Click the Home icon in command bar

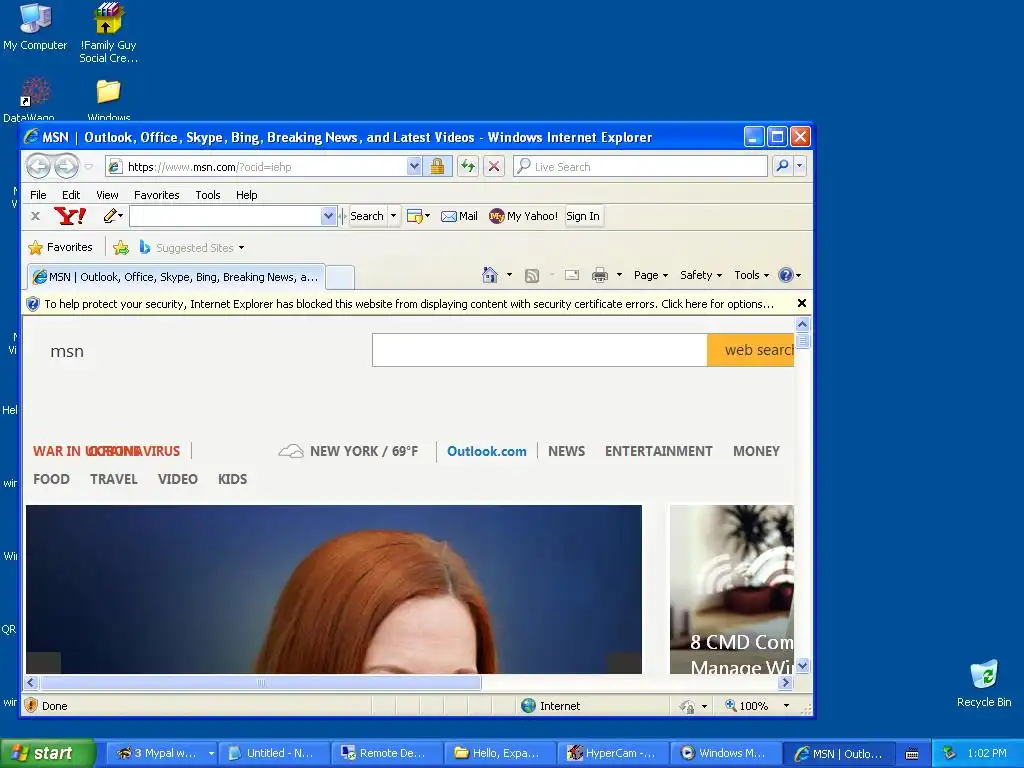[490, 275]
